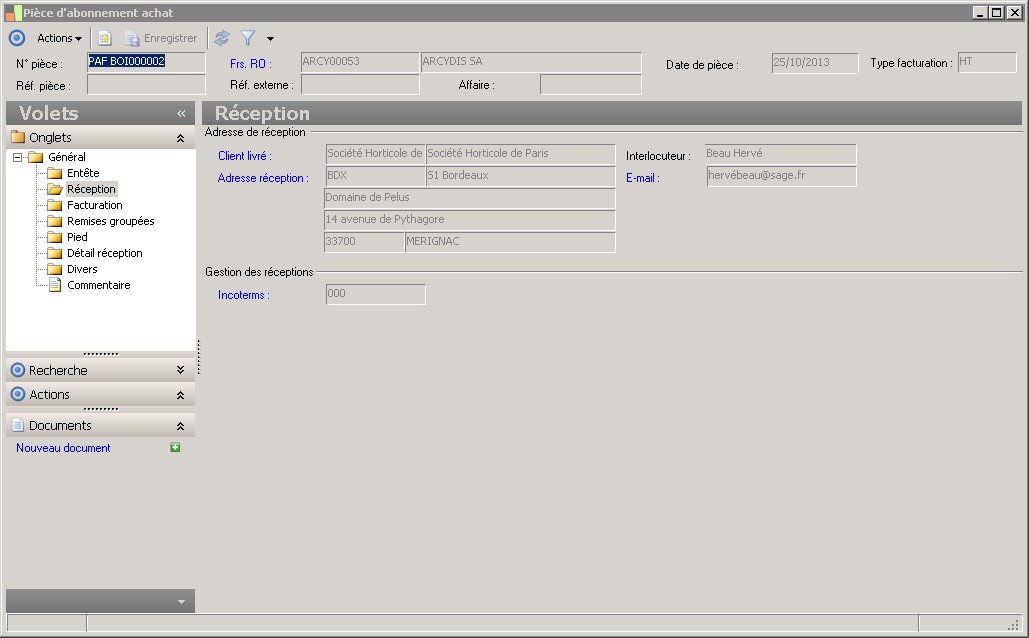
Task: Click the Type facturation HT field
Action: (987, 62)
